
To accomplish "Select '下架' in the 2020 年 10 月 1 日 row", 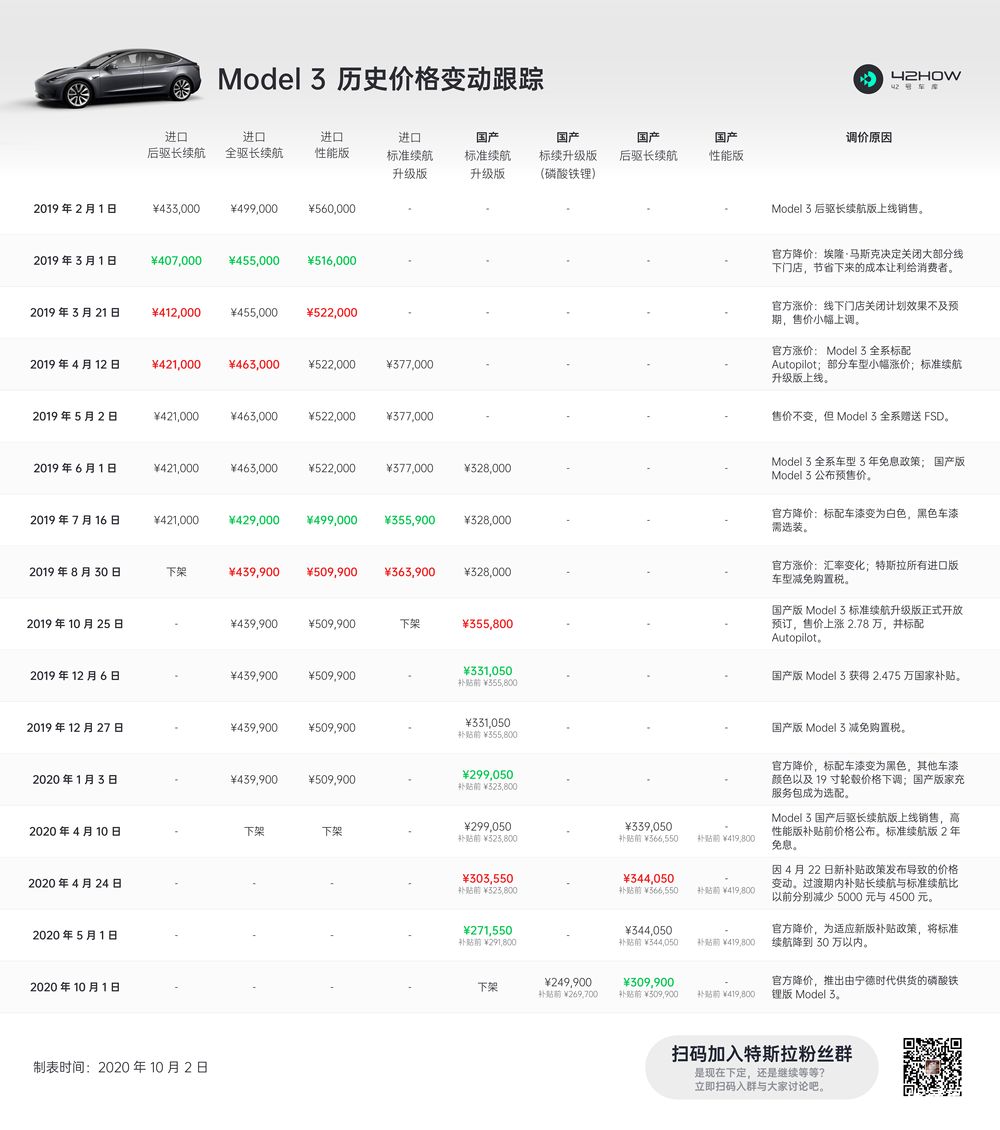I will 487,987.
